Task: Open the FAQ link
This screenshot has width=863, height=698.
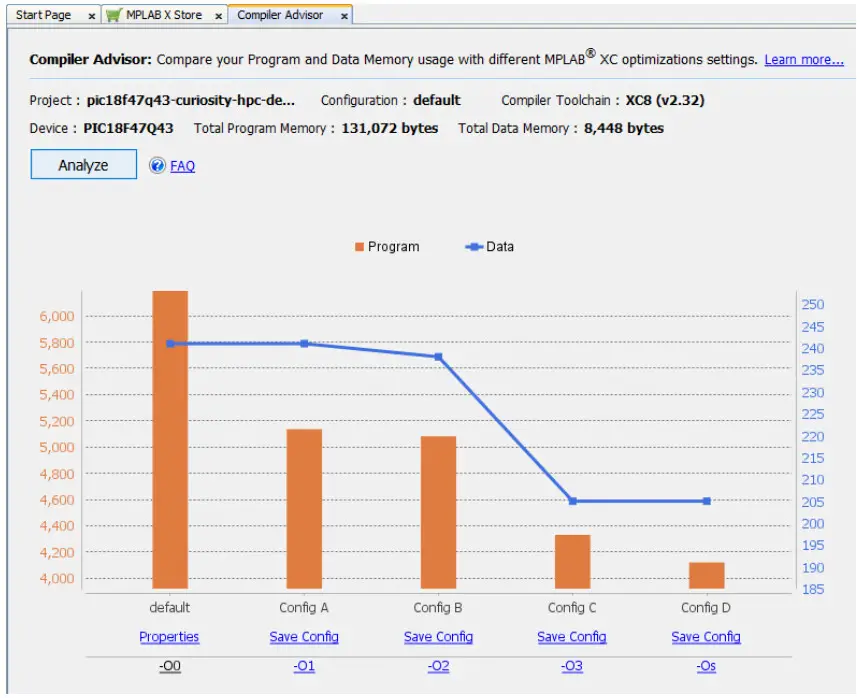Action: pos(182,166)
